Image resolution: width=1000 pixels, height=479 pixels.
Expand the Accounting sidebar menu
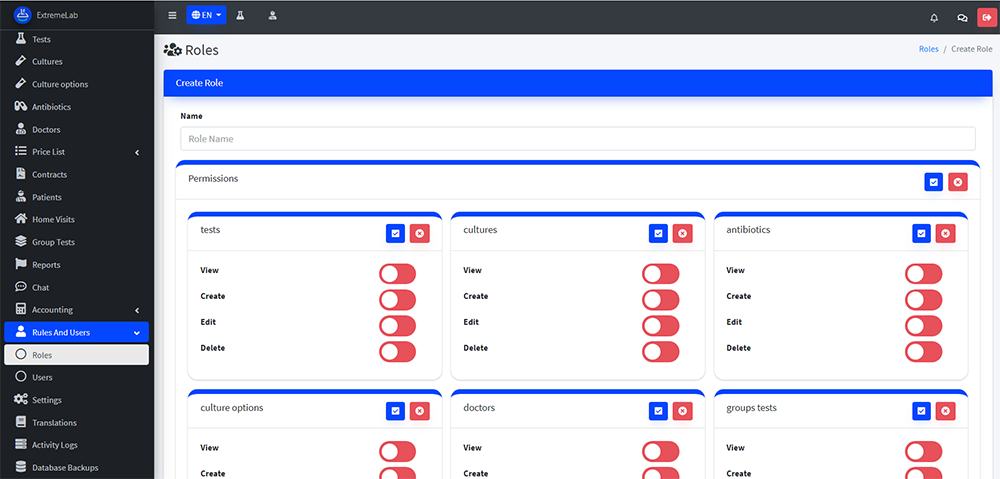[76, 310]
